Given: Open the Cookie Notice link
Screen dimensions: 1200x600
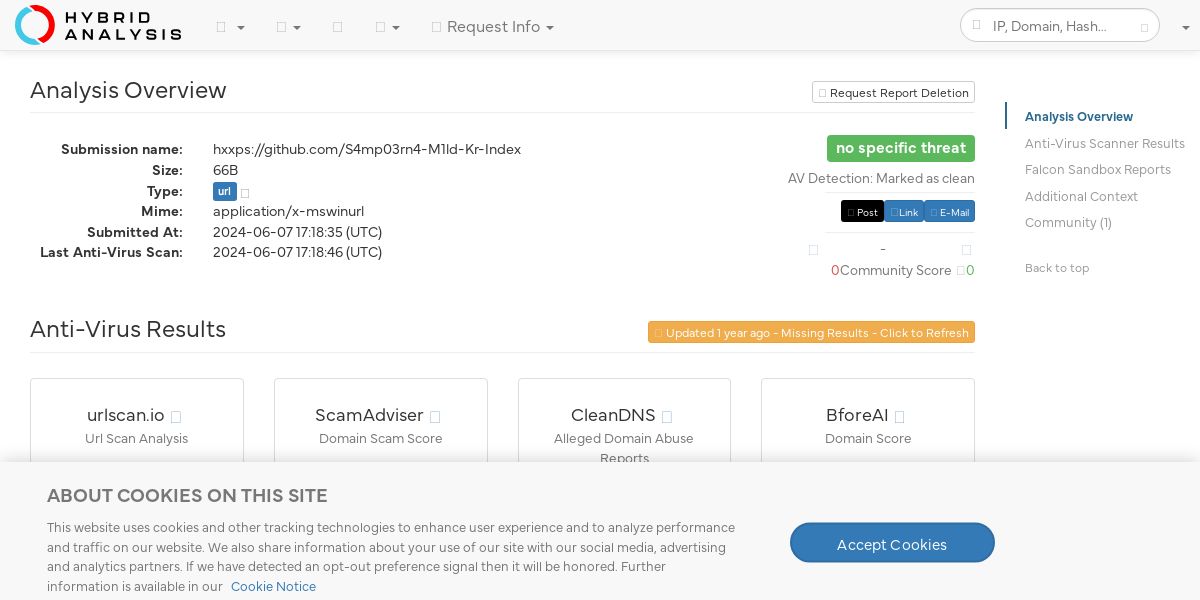Looking at the screenshot, I should tap(273, 587).
